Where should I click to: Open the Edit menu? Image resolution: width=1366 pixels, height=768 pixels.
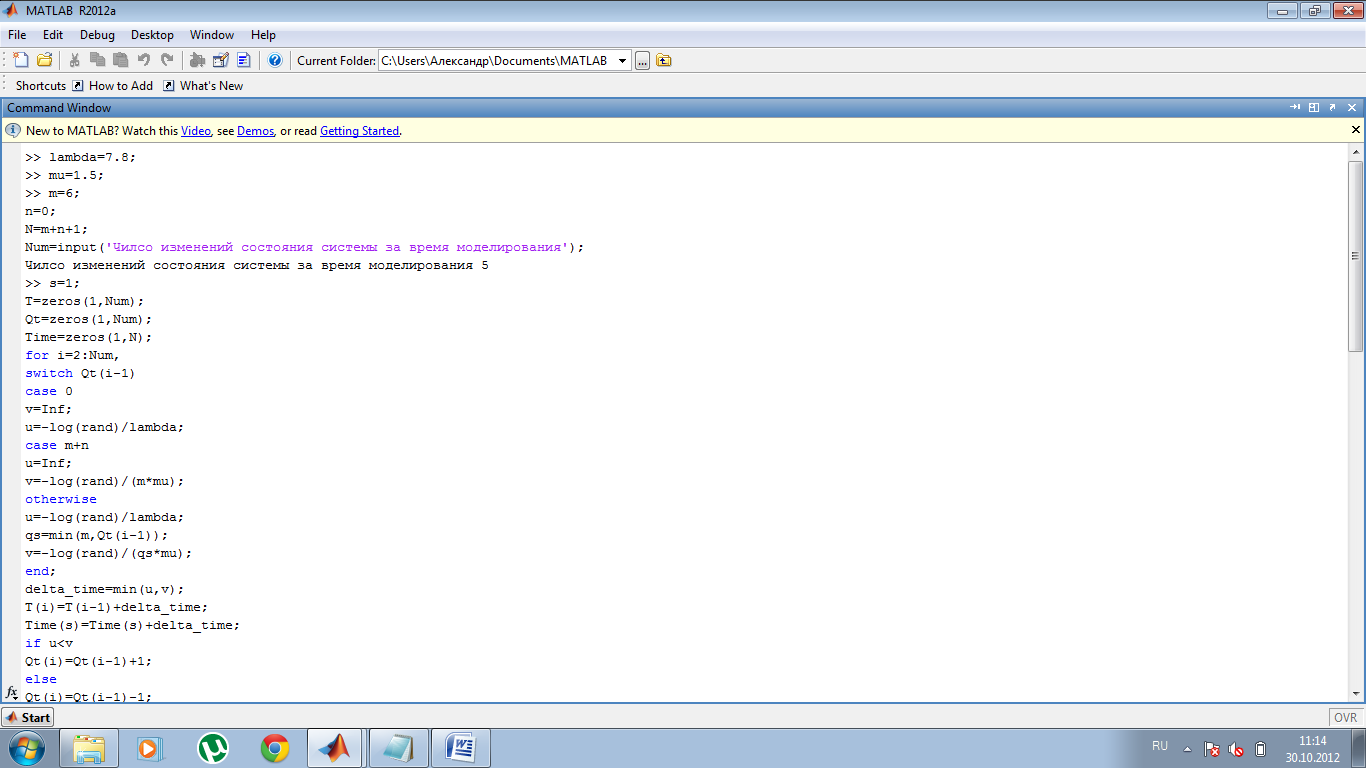pos(53,35)
